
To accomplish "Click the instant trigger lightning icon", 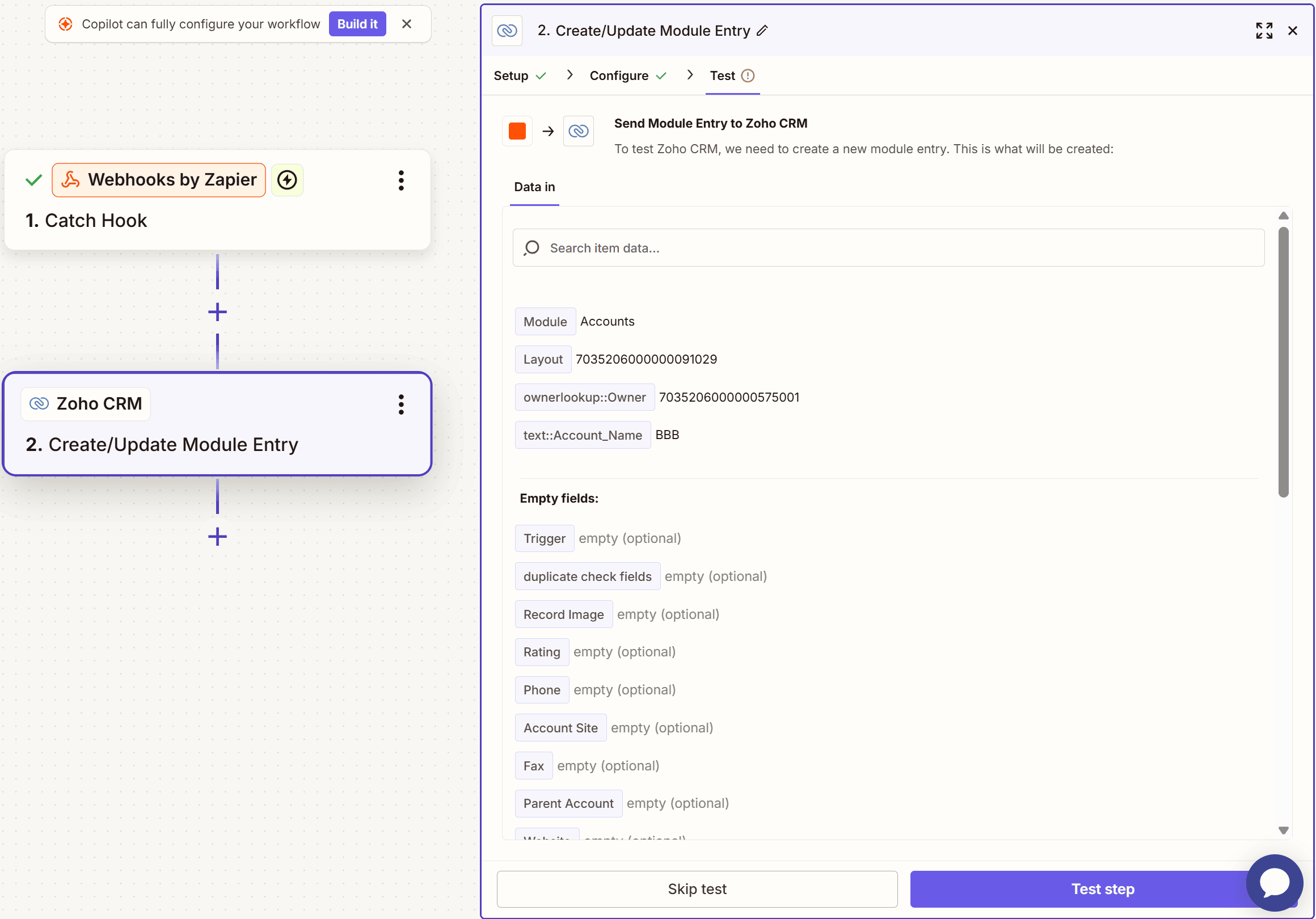I will (287, 180).
